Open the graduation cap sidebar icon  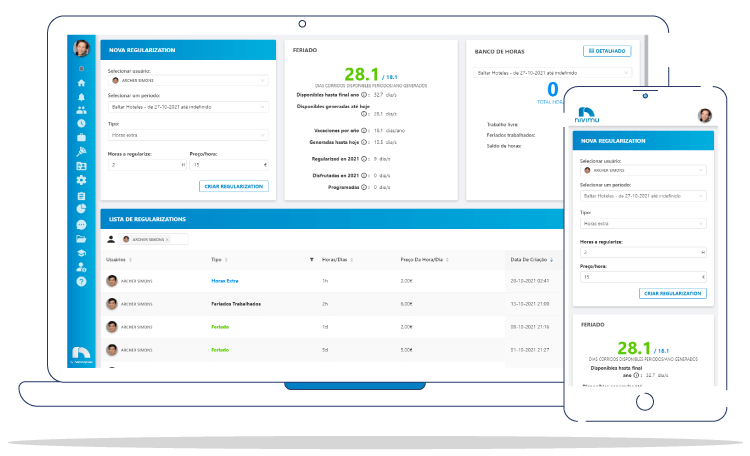pyautogui.click(x=81, y=254)
